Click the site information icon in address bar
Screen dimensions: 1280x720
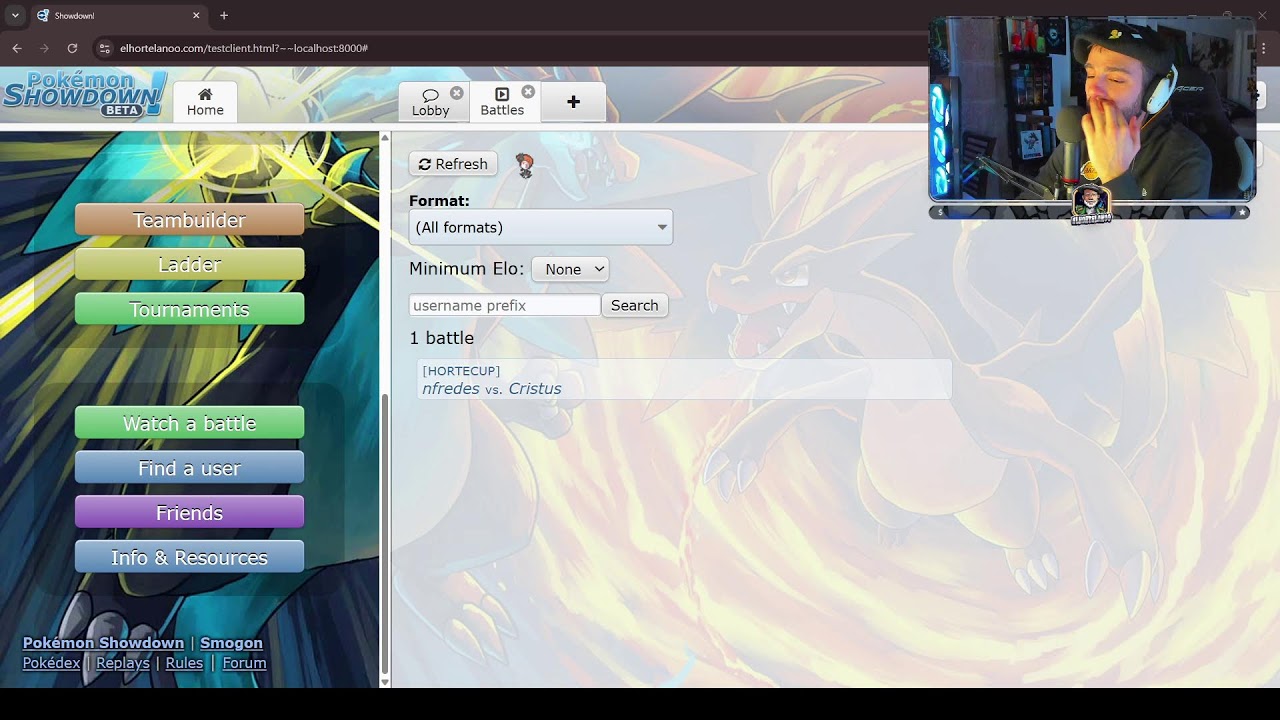coord(104,48)
